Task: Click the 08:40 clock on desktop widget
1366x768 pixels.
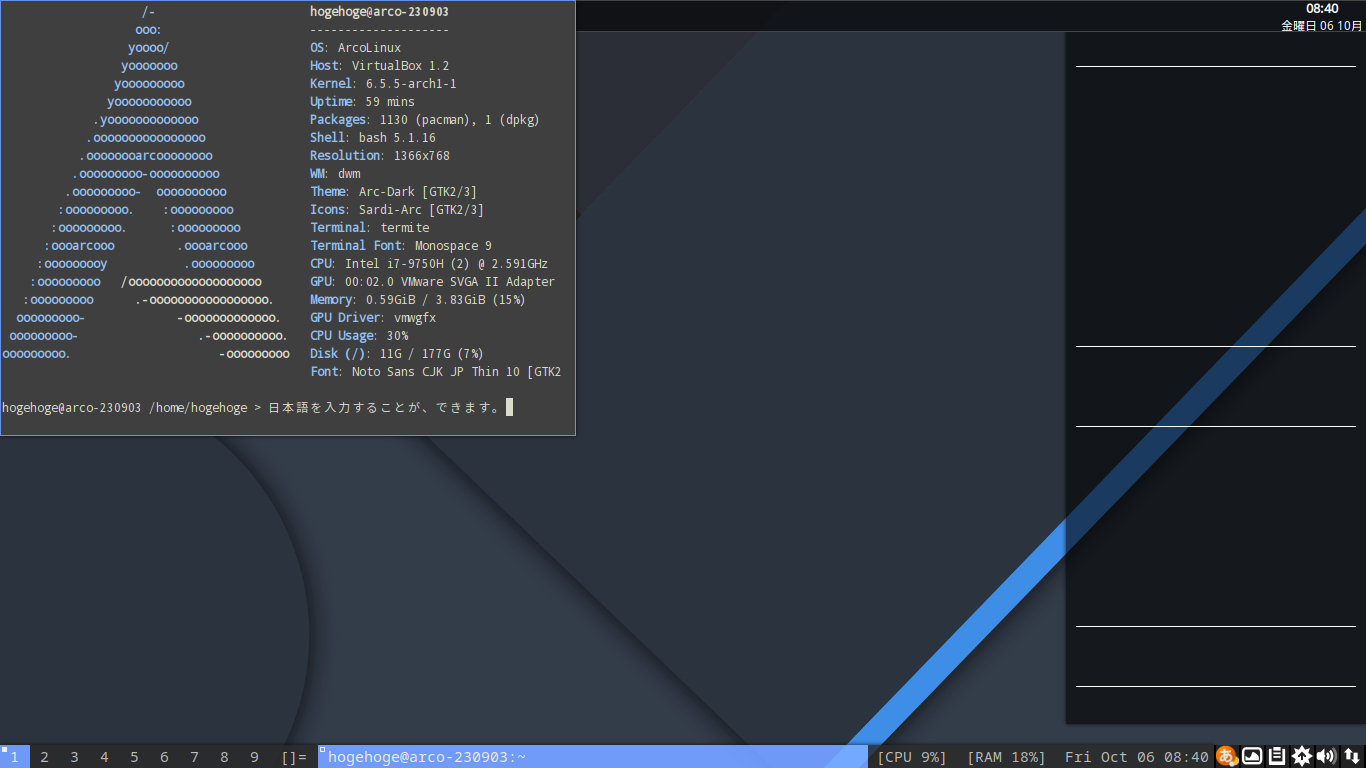Action: tap(1322, 8)
